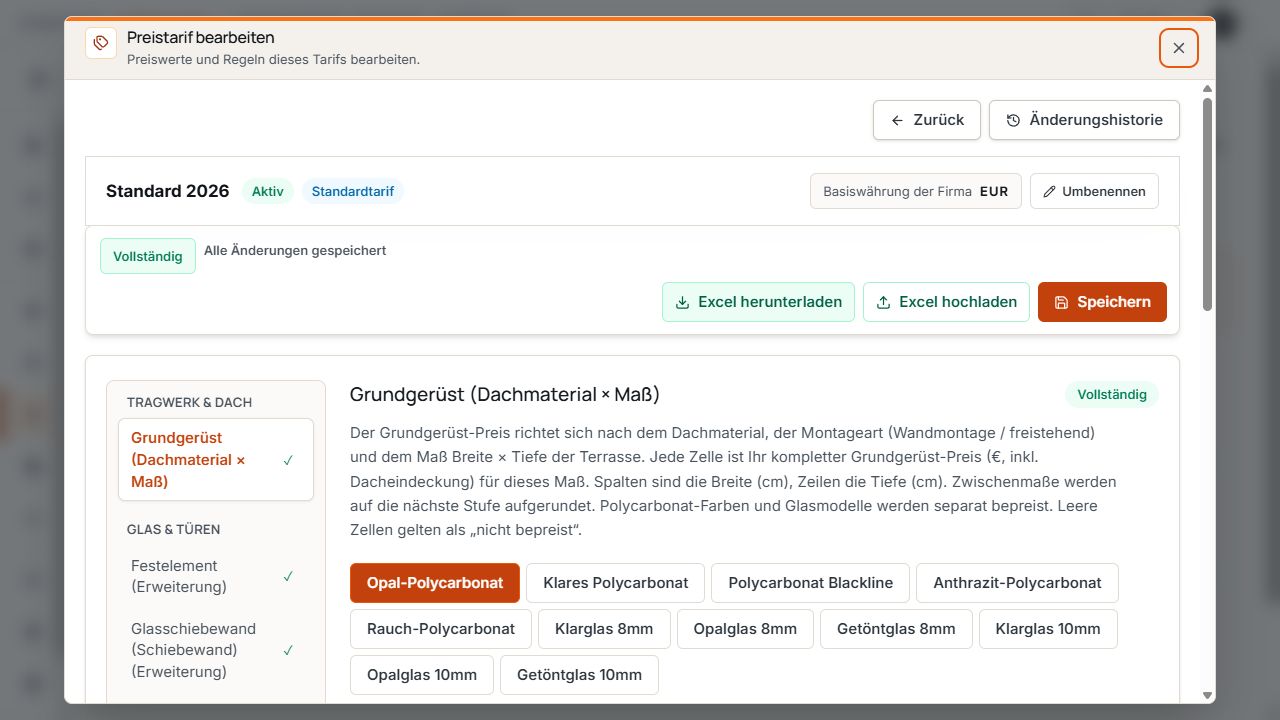Click the Standardtarif badge
The image size is (1280, 720).
tap(353, 191)
